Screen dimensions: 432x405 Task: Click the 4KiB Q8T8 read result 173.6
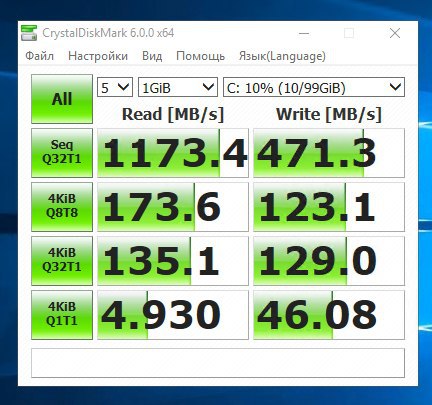click(x=173, y=207)
